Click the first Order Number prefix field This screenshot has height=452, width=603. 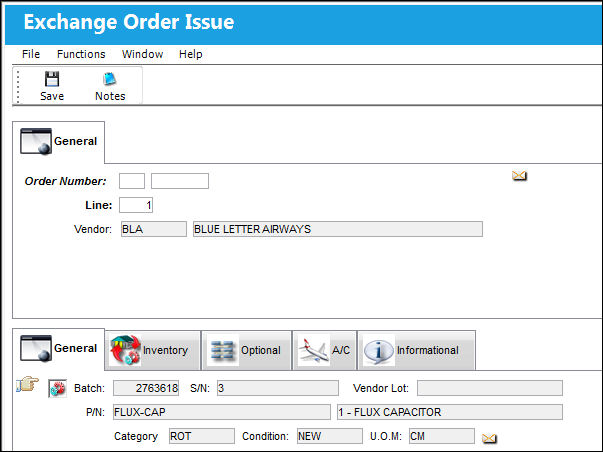pyautogui.click(x=132, y=181)
